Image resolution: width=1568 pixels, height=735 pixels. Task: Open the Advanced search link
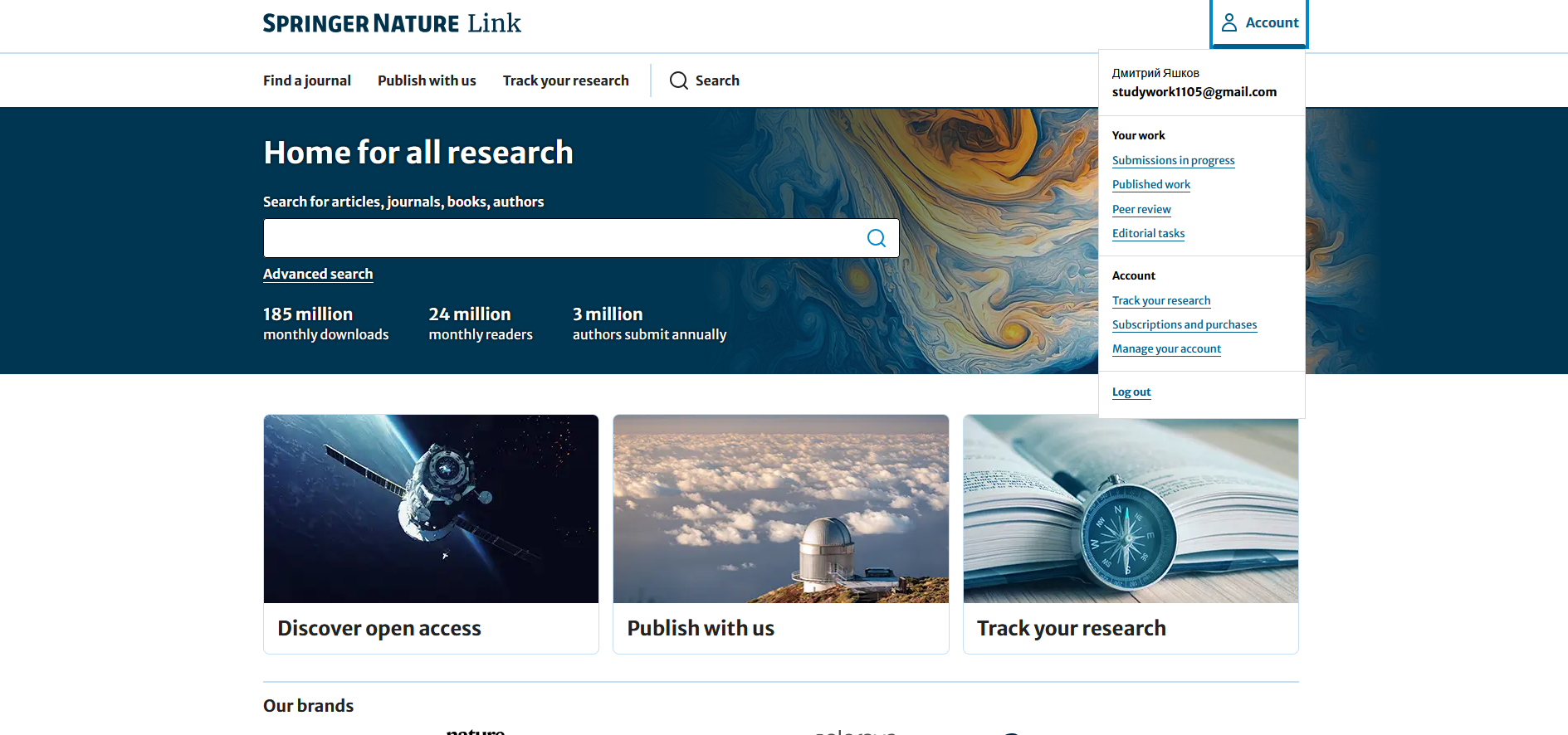[318, 274]
